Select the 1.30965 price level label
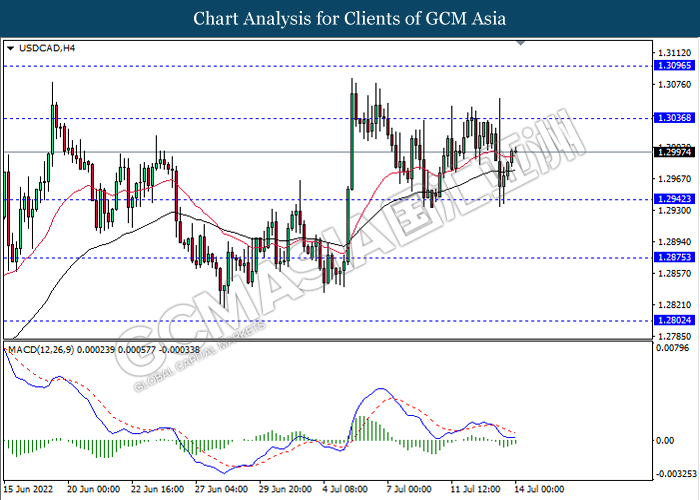700x500 pixels. 674,66
